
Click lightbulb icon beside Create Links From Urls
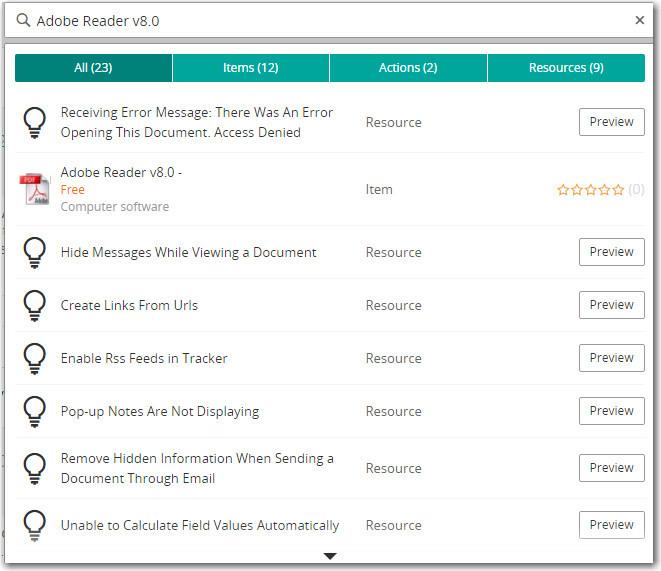[x=34, y=306]
